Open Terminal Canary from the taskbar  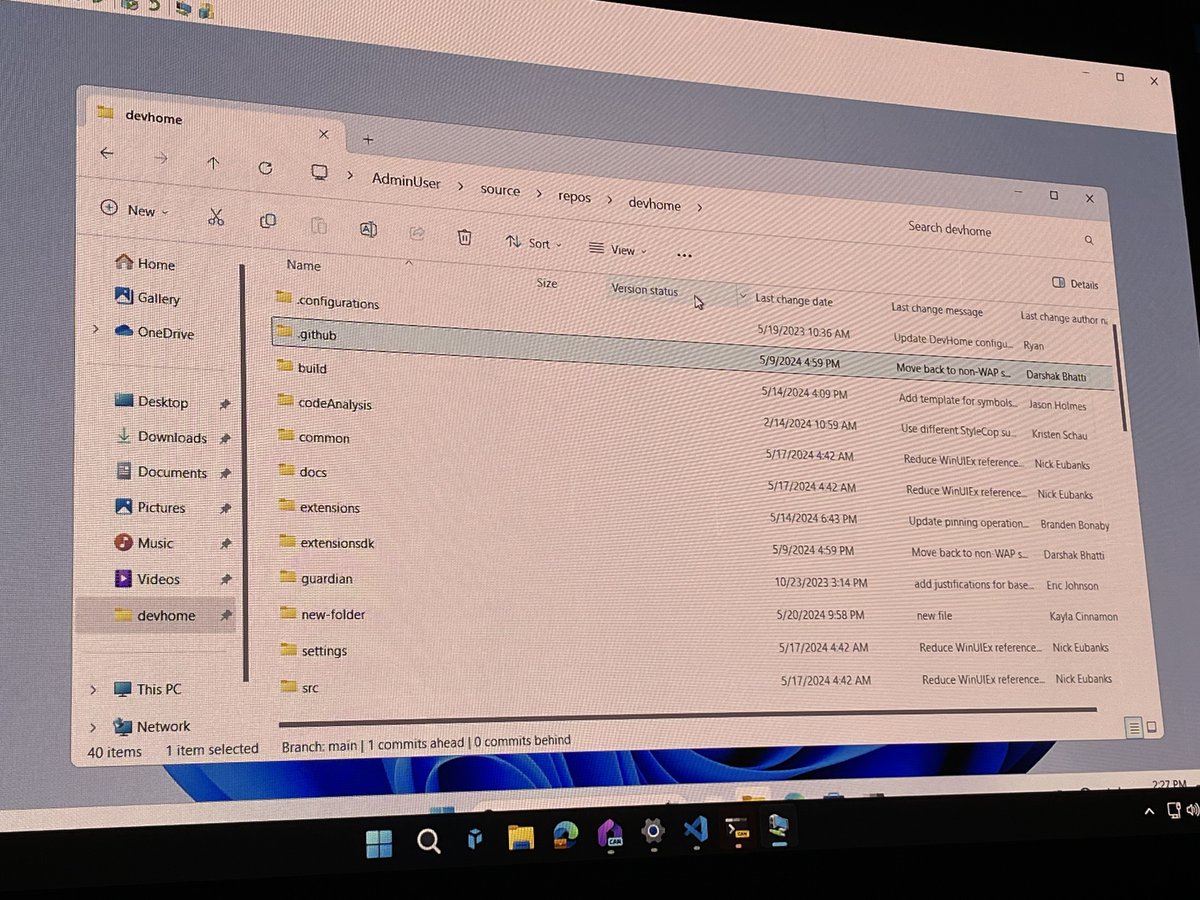pyautogui.click(x=738, y=829)
